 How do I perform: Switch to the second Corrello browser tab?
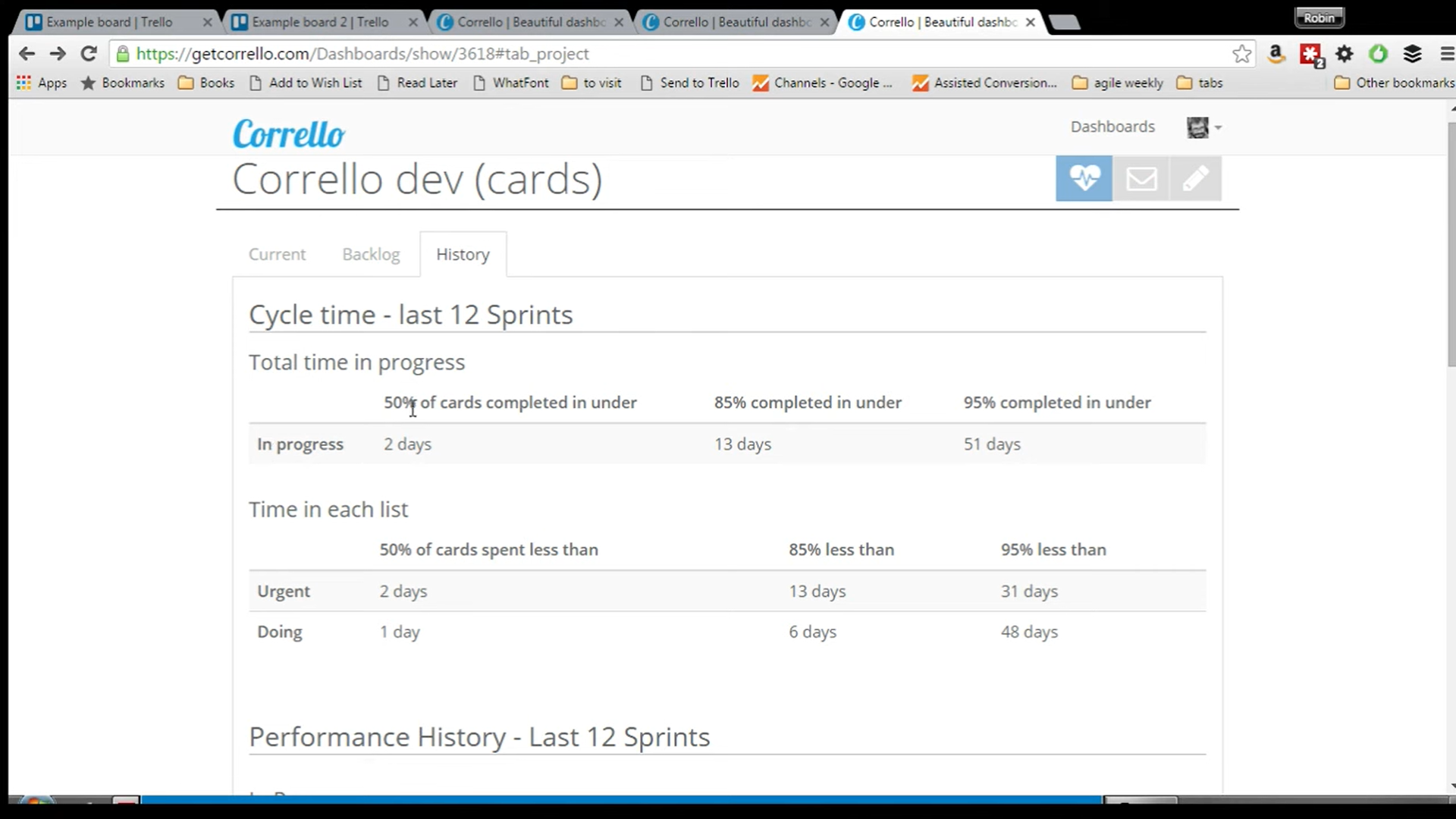pyautogui.click(x=737, y=22)
